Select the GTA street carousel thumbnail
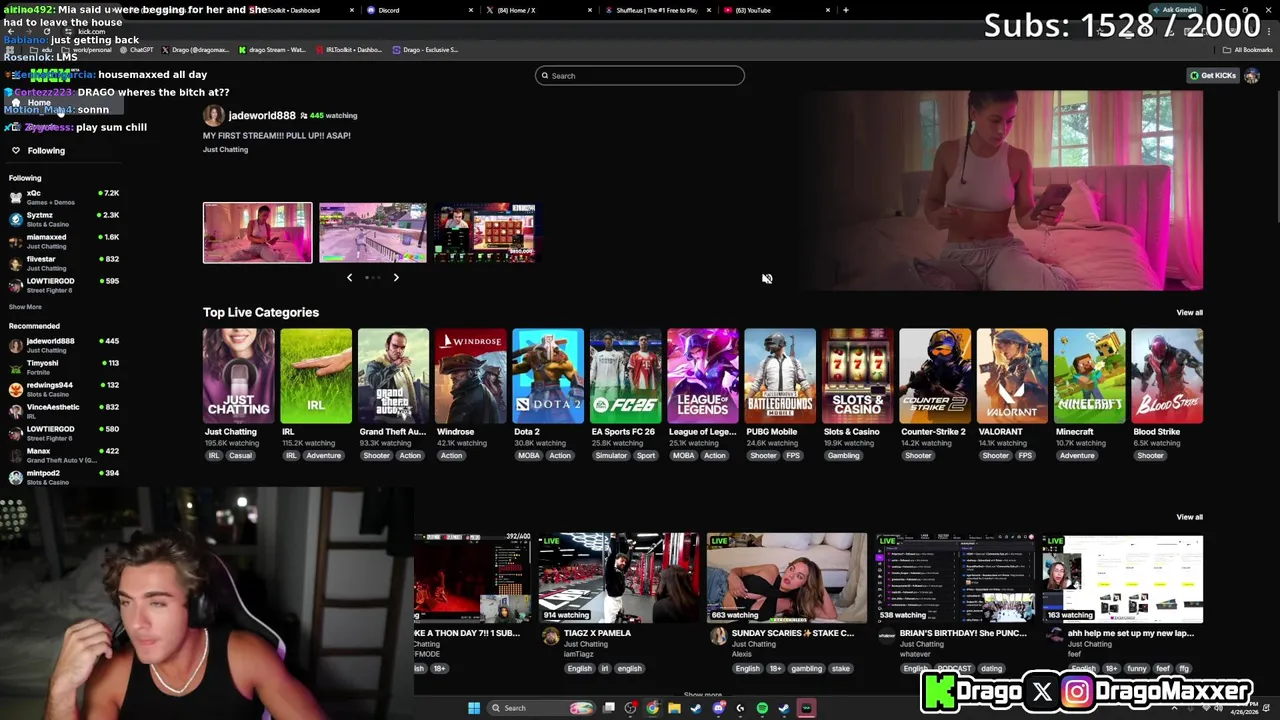 (x=372, y=233)
